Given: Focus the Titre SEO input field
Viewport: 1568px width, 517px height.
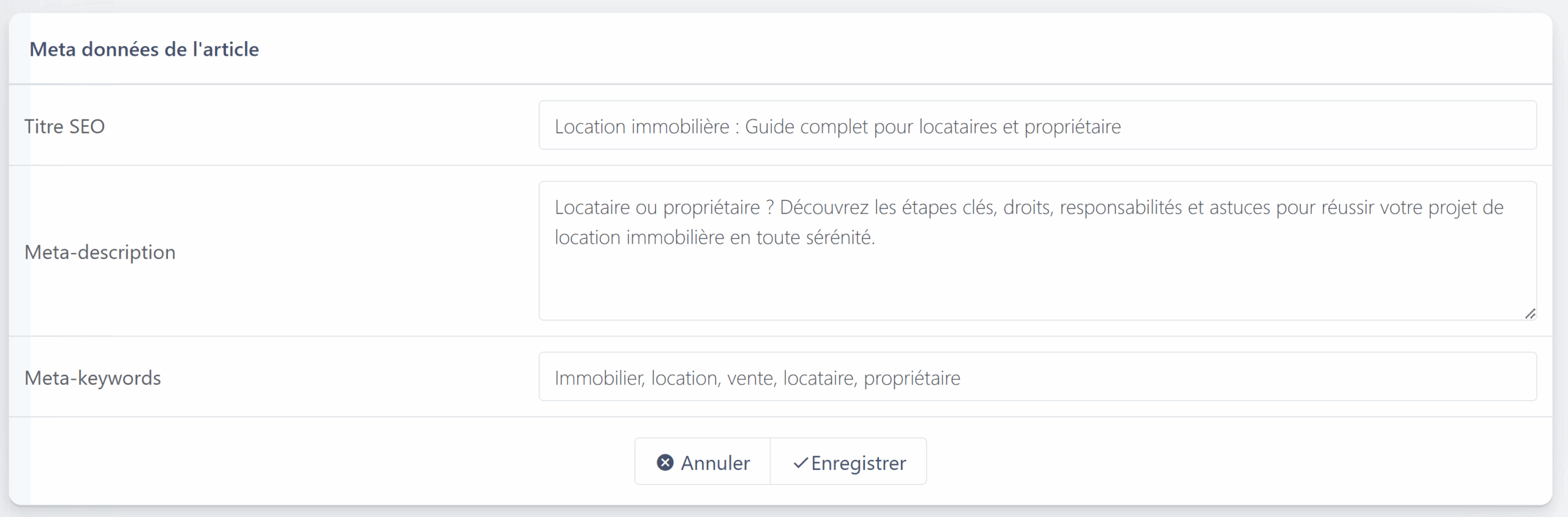Looking at the screenshot, I should point(1038,126).
